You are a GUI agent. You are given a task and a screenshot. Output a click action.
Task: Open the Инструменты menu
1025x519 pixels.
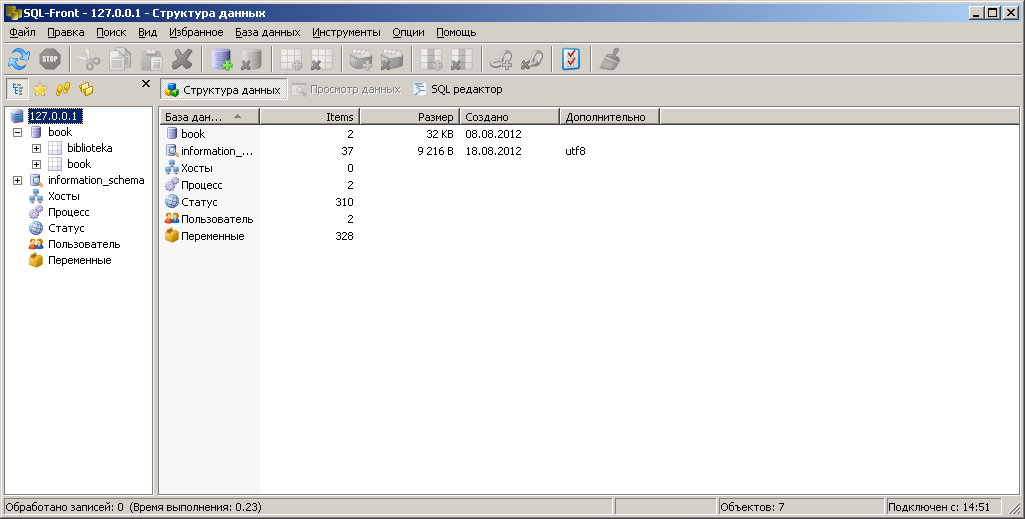[346, 32]
